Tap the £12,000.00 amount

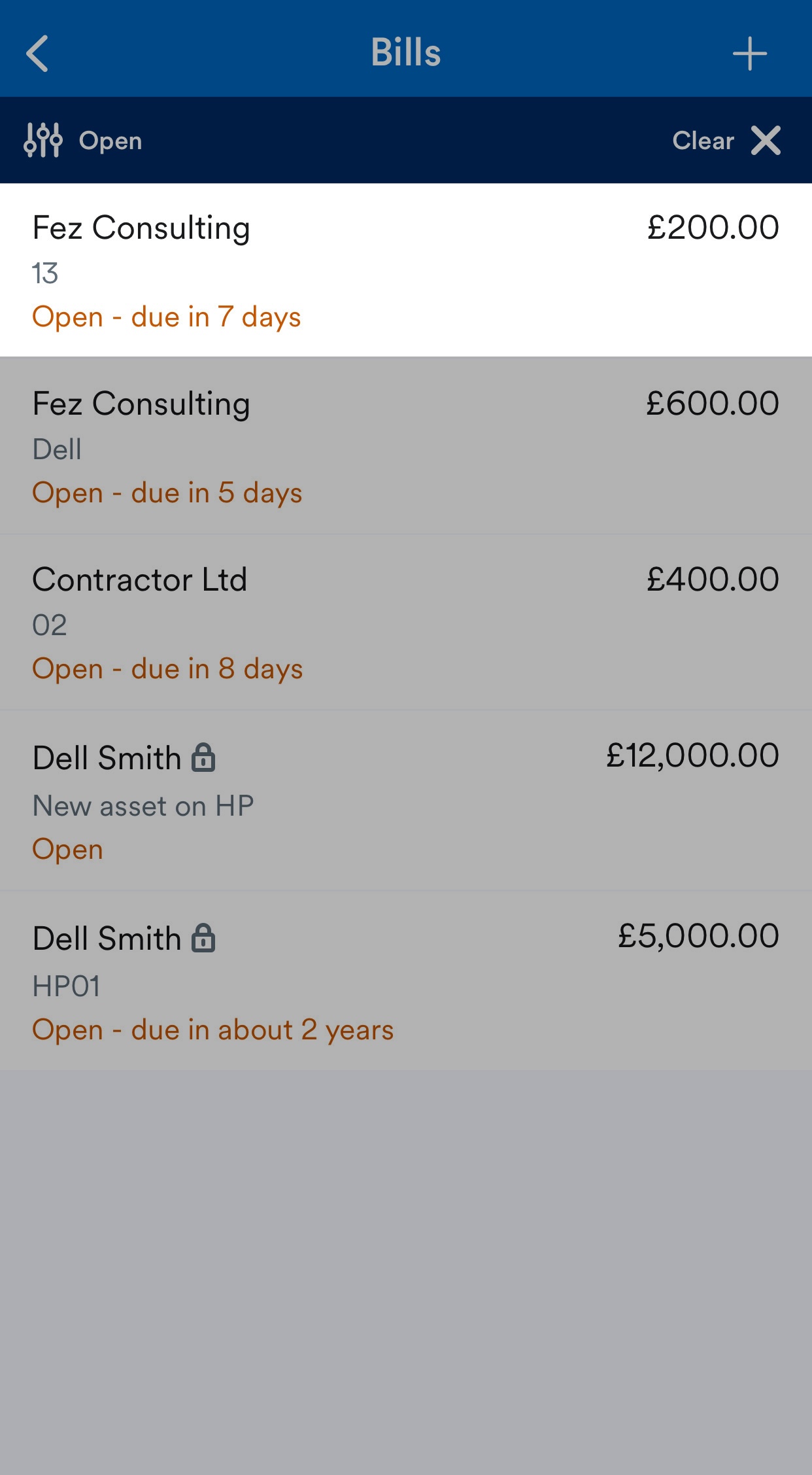click(x=692, y=755)
